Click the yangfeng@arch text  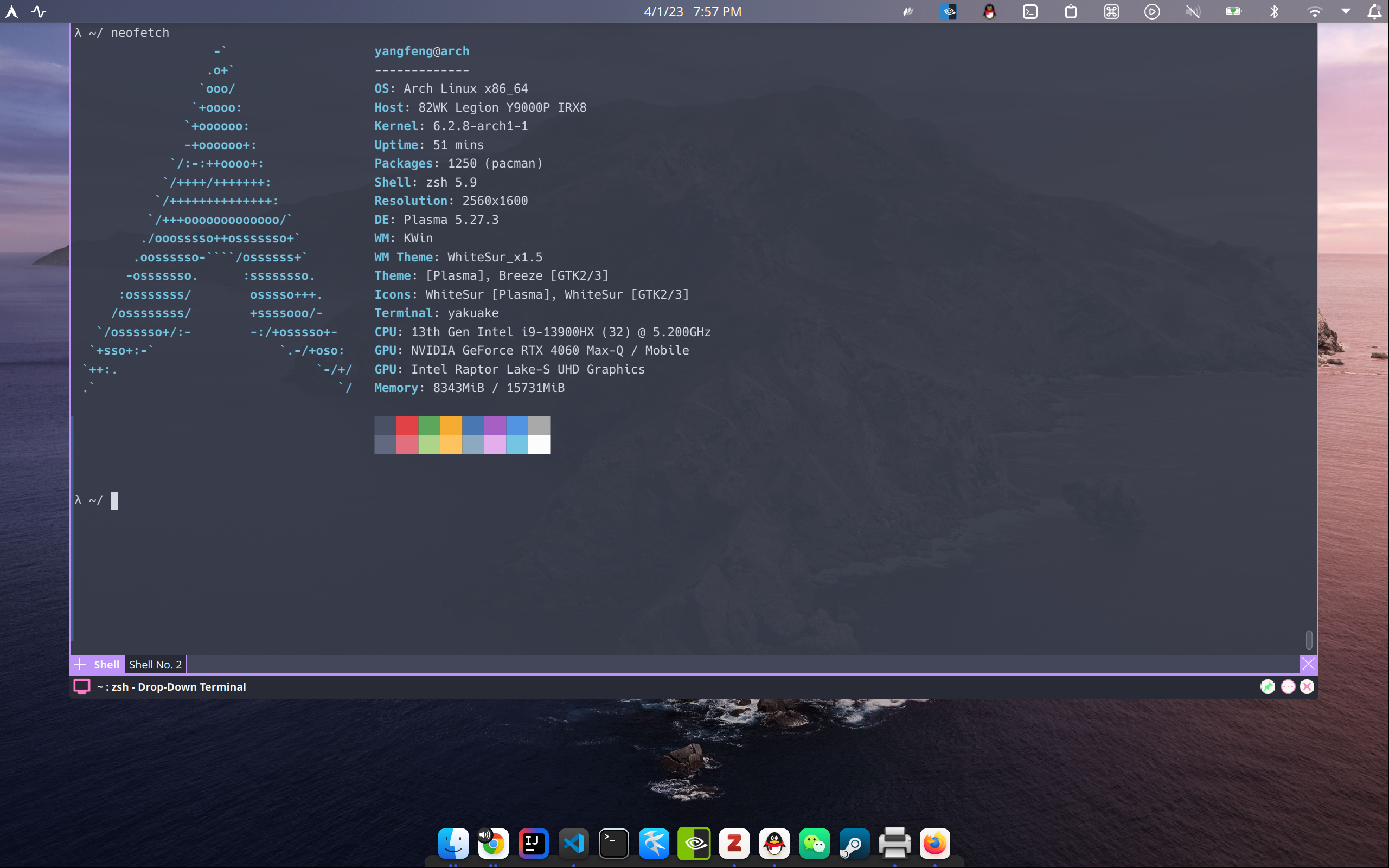pos(422,51)
